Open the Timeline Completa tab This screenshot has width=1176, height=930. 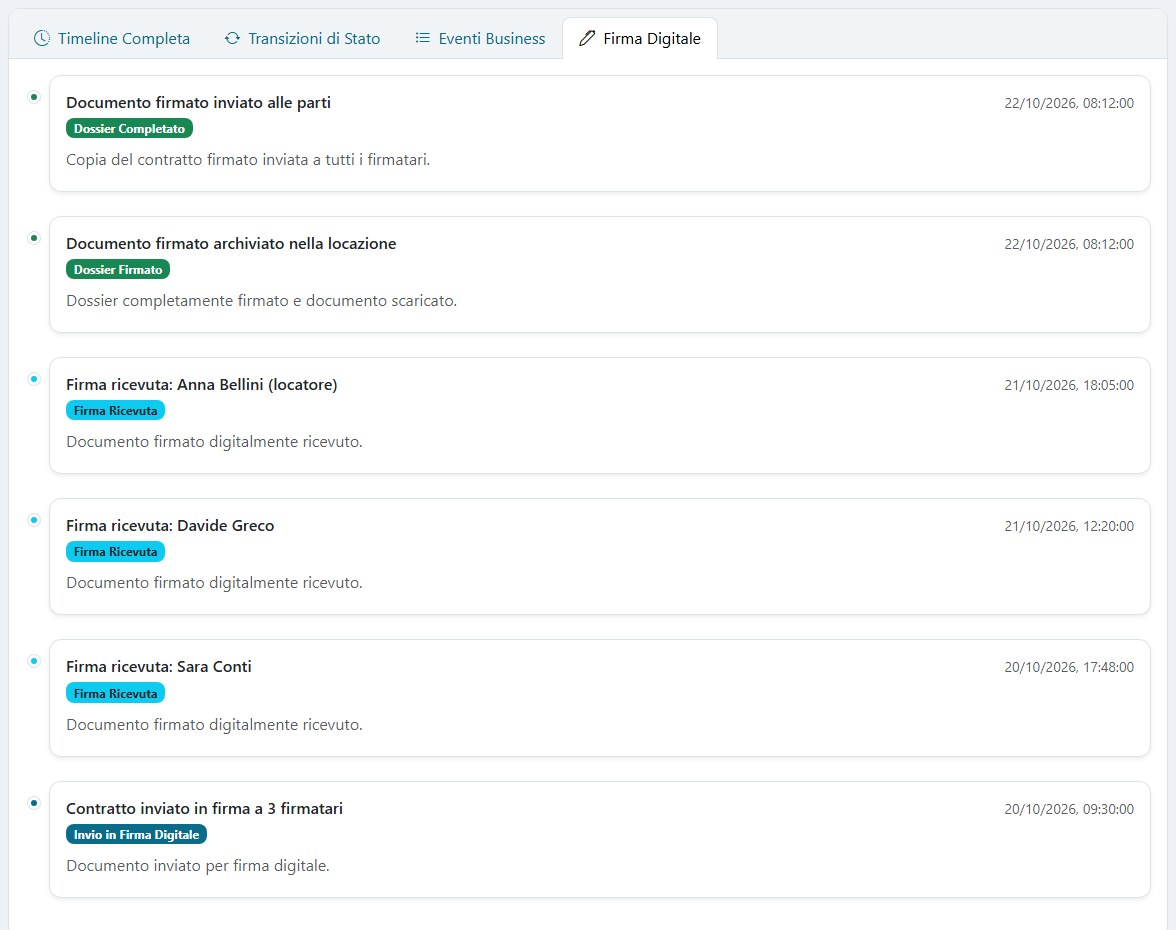click(112, 38)
